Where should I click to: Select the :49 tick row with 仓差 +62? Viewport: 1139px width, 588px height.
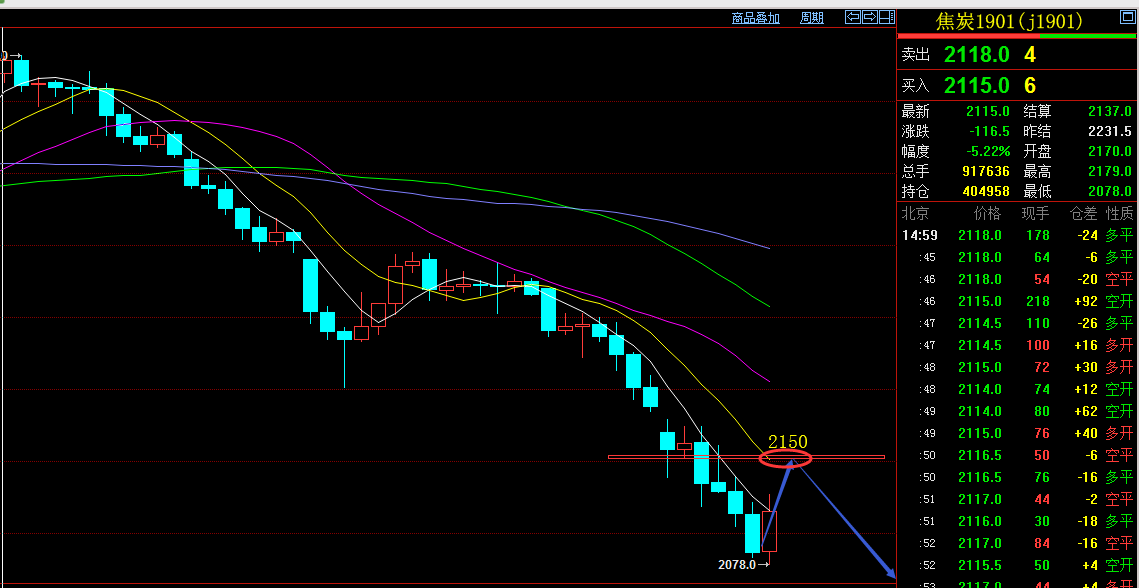(1017, 411)
